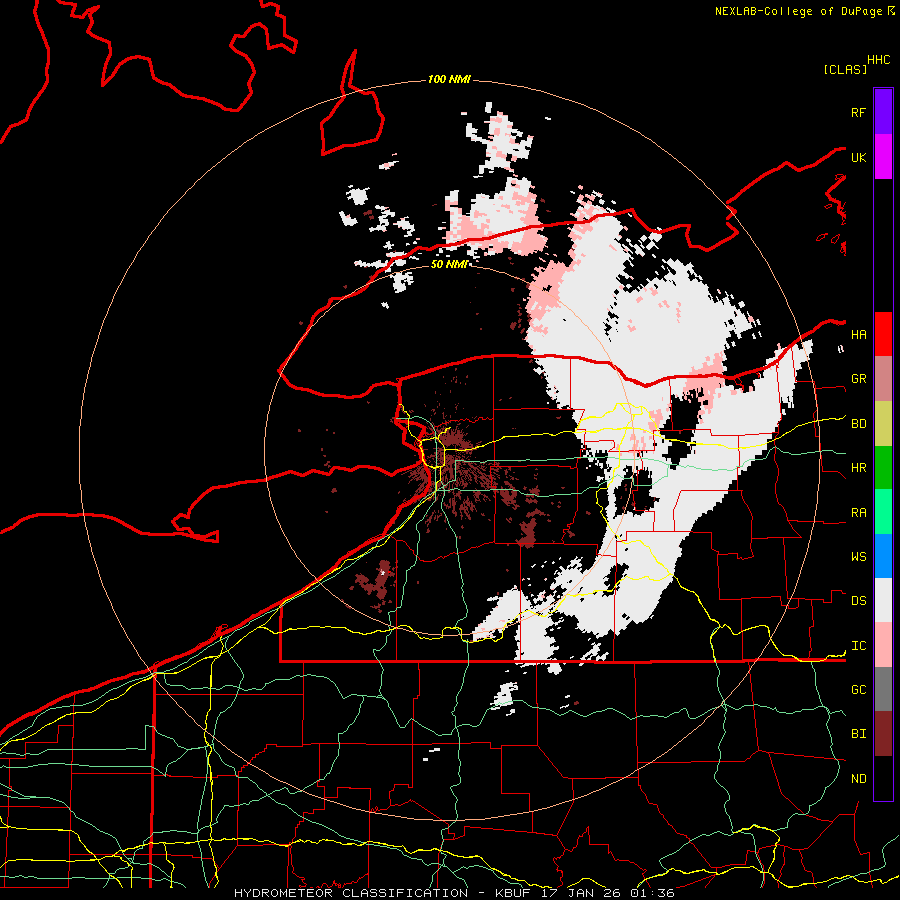Screen dimensions: 900x900
Task: Click the GC gray legend swatch
Action: tap(883, 689)
